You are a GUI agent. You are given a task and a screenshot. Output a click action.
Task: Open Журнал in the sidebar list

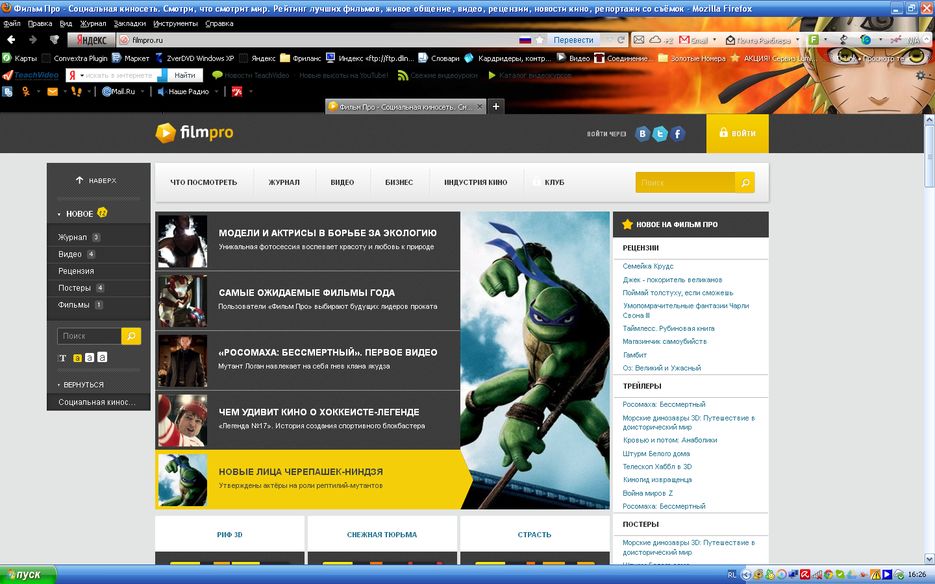click(72, 237)
